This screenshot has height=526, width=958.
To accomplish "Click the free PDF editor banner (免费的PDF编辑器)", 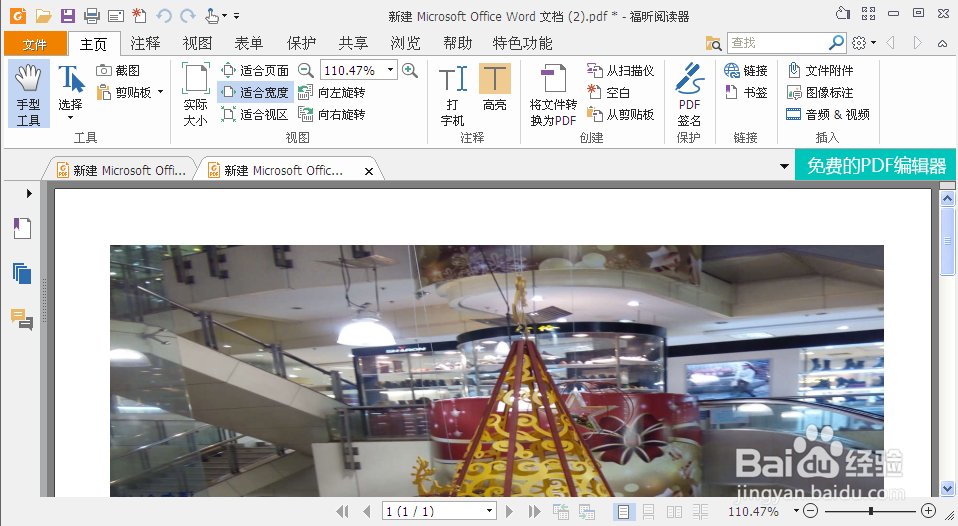I will [x=876, y=165].
